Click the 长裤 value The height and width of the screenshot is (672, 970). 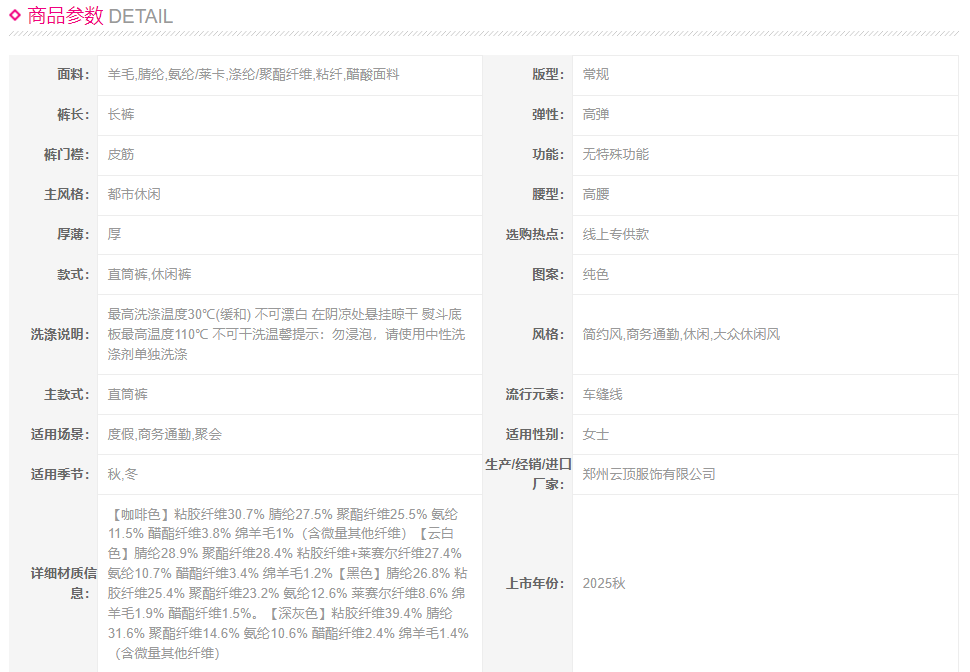[x=121, y=114]
